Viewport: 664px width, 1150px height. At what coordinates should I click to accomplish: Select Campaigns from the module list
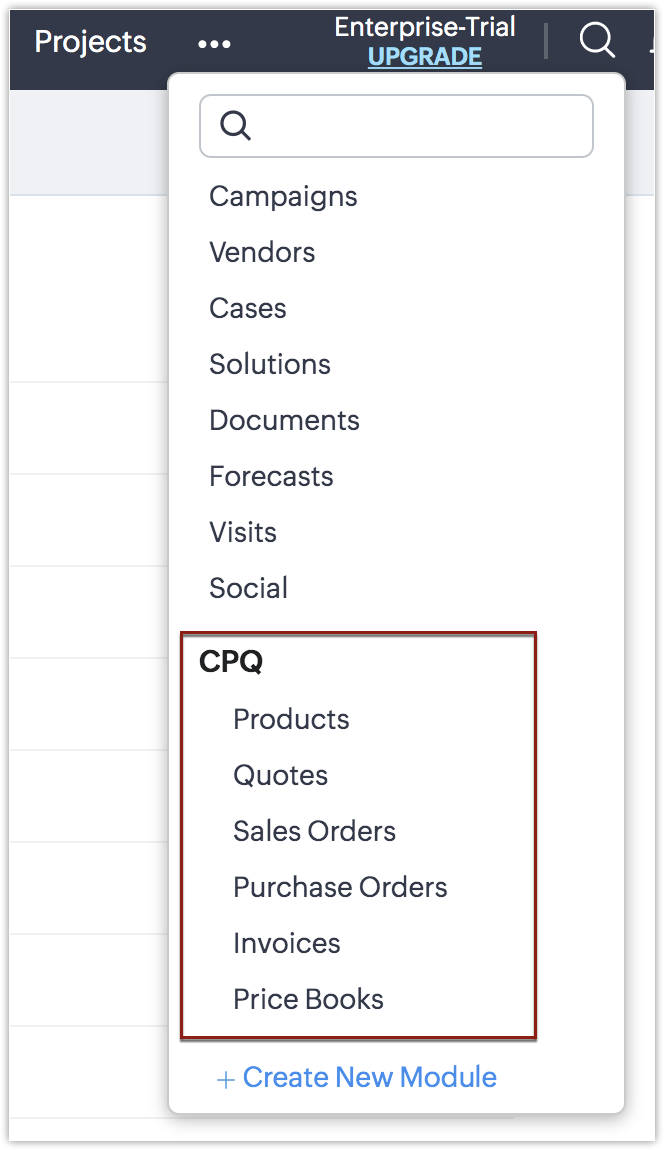pos(283,196)
